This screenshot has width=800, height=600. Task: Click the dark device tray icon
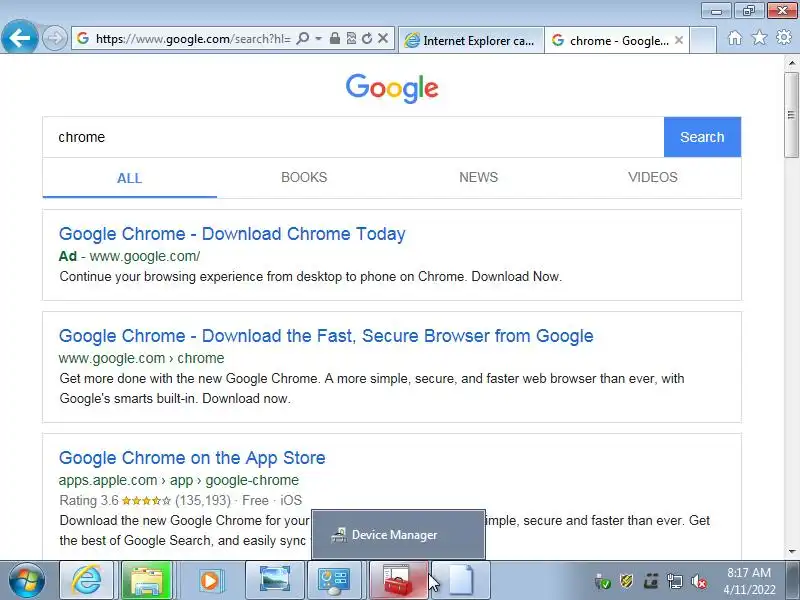pyautogui.click(x=651, y=581)
